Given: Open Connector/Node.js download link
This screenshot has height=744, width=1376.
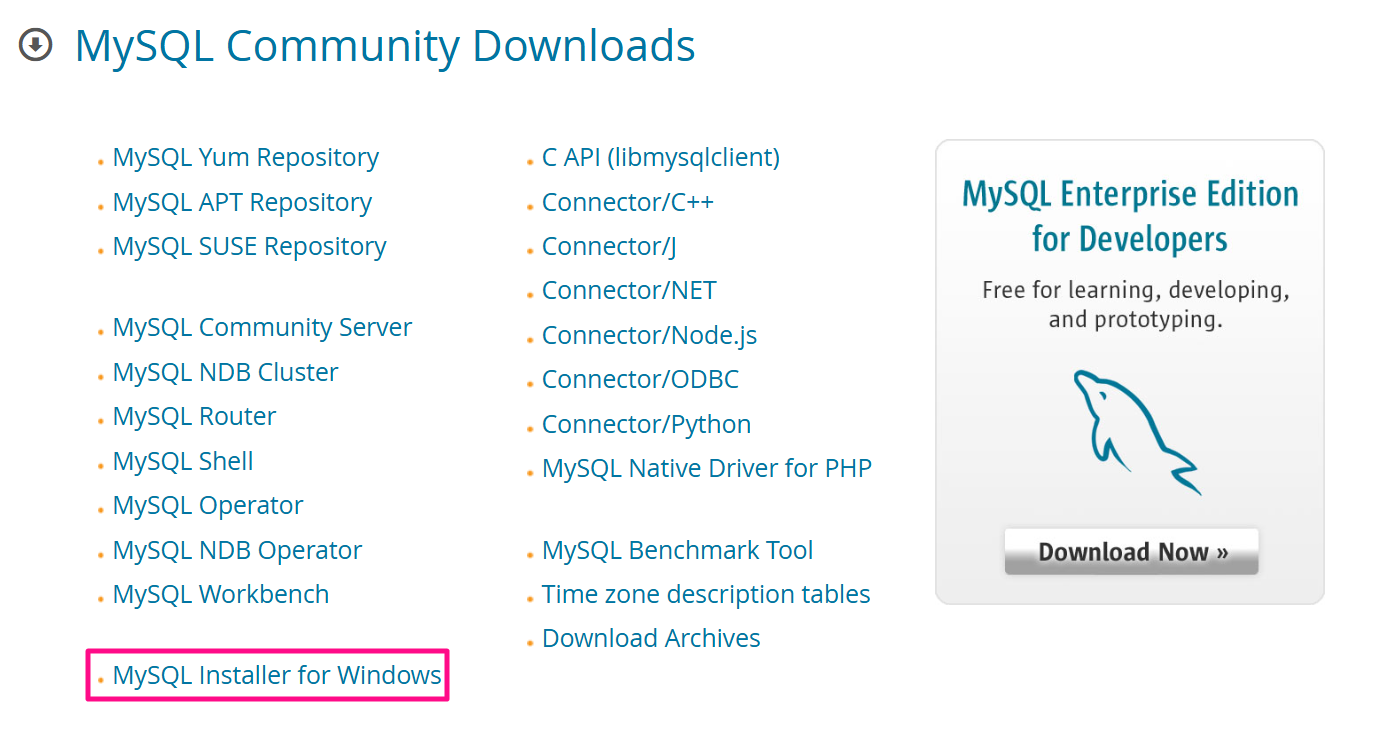Looking at the screenshot, I should 649,336.
